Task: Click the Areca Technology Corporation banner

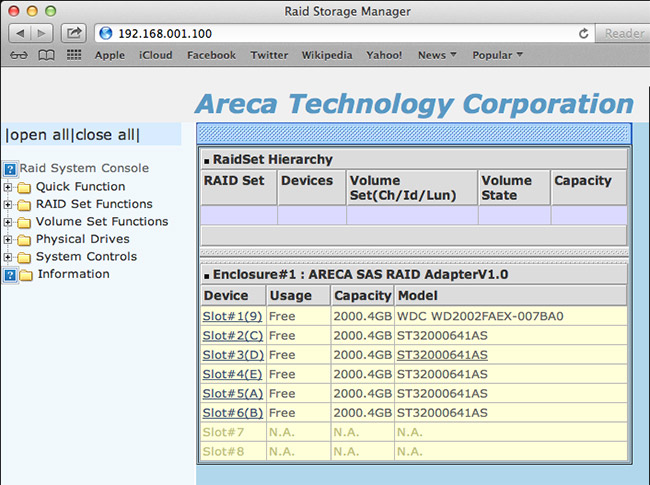Action: [414, 104]
